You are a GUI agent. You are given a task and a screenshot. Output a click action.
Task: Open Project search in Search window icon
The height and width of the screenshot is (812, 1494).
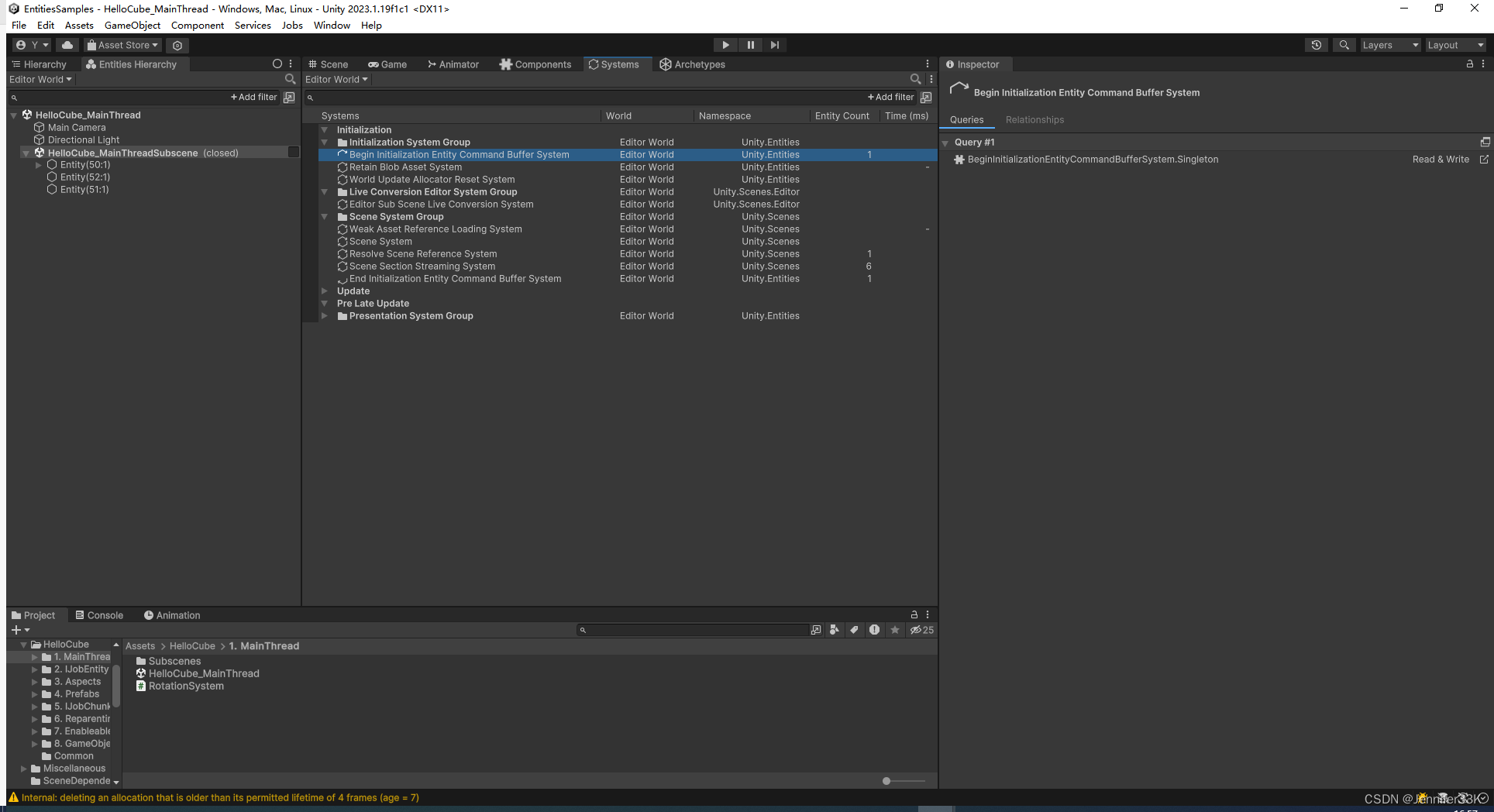(816, 630)
